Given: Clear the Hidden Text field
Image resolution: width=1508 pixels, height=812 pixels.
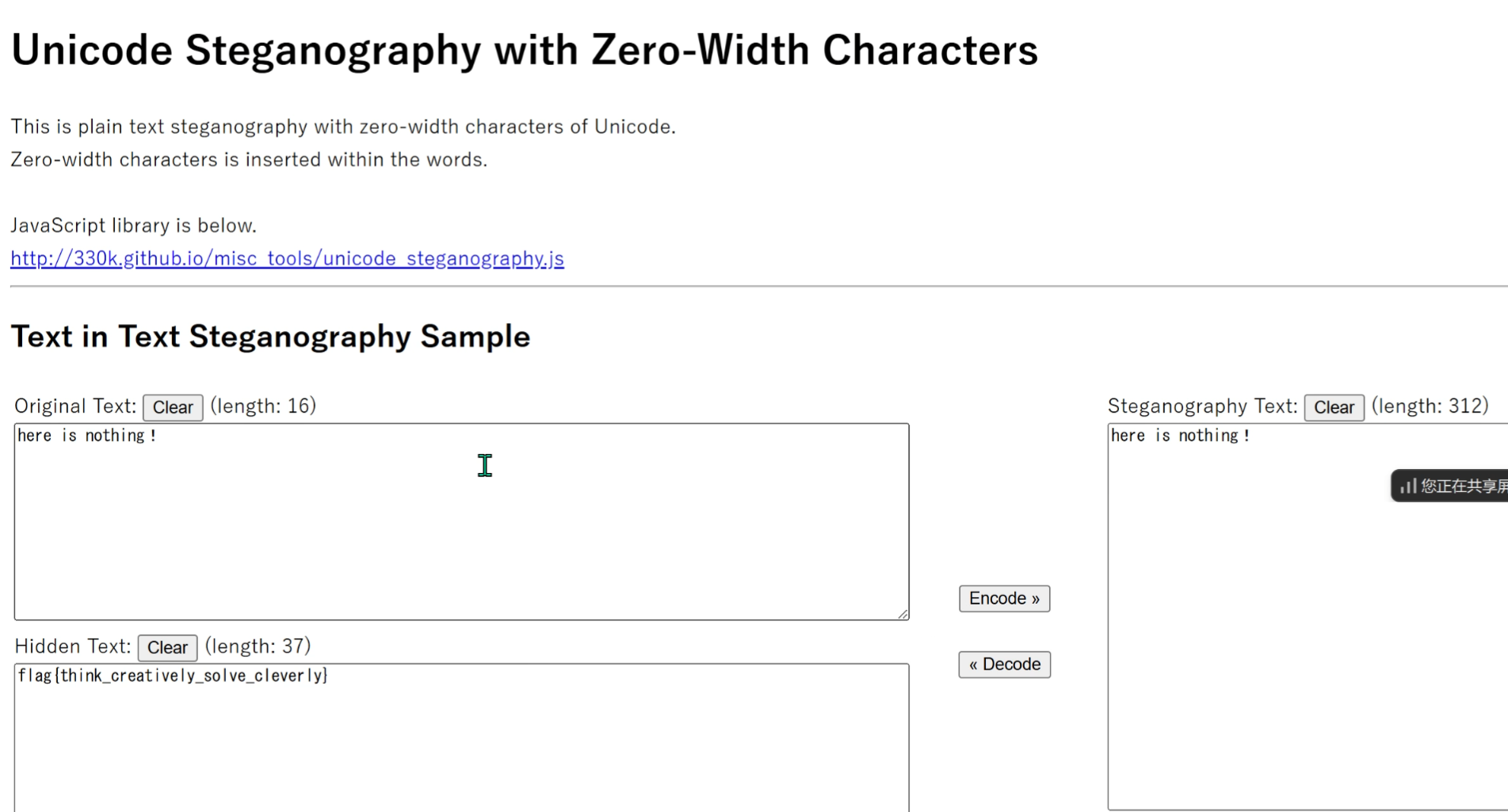Looking at the screenshot, I should coord(167,647).
